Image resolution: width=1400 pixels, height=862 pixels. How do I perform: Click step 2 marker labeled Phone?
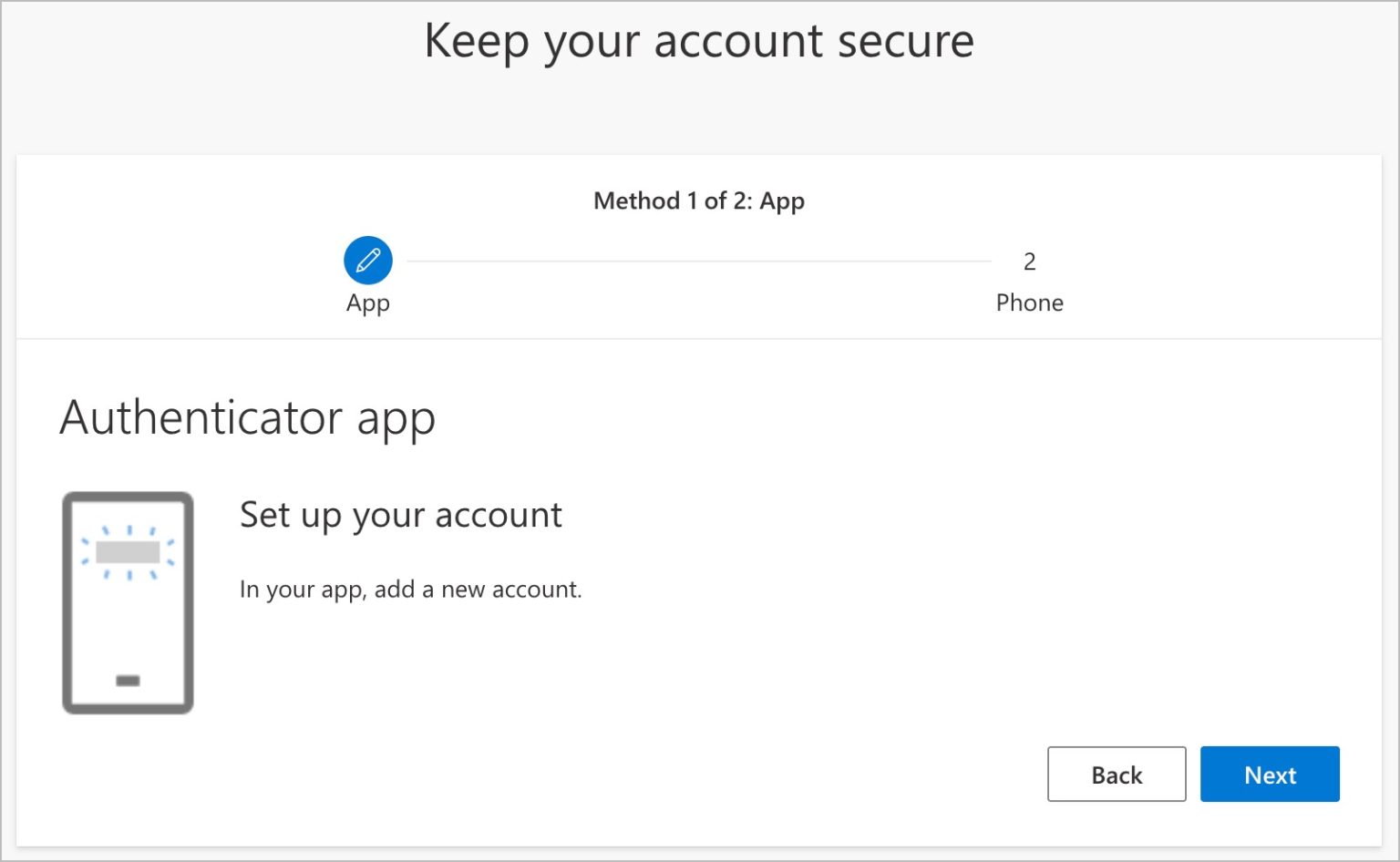tap(1029, 262)
